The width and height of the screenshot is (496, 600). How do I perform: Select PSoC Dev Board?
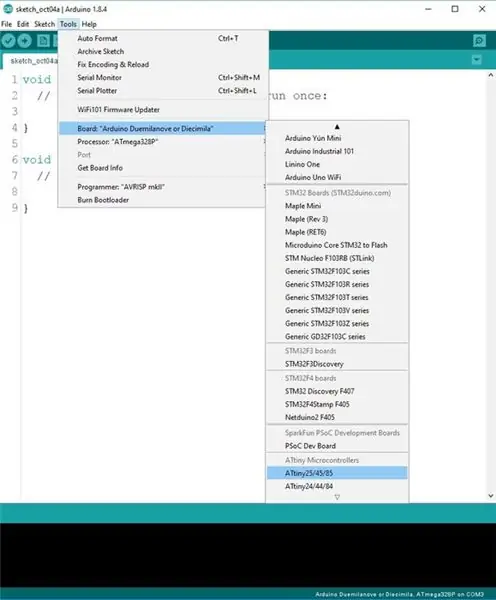[x=337, y=446]
